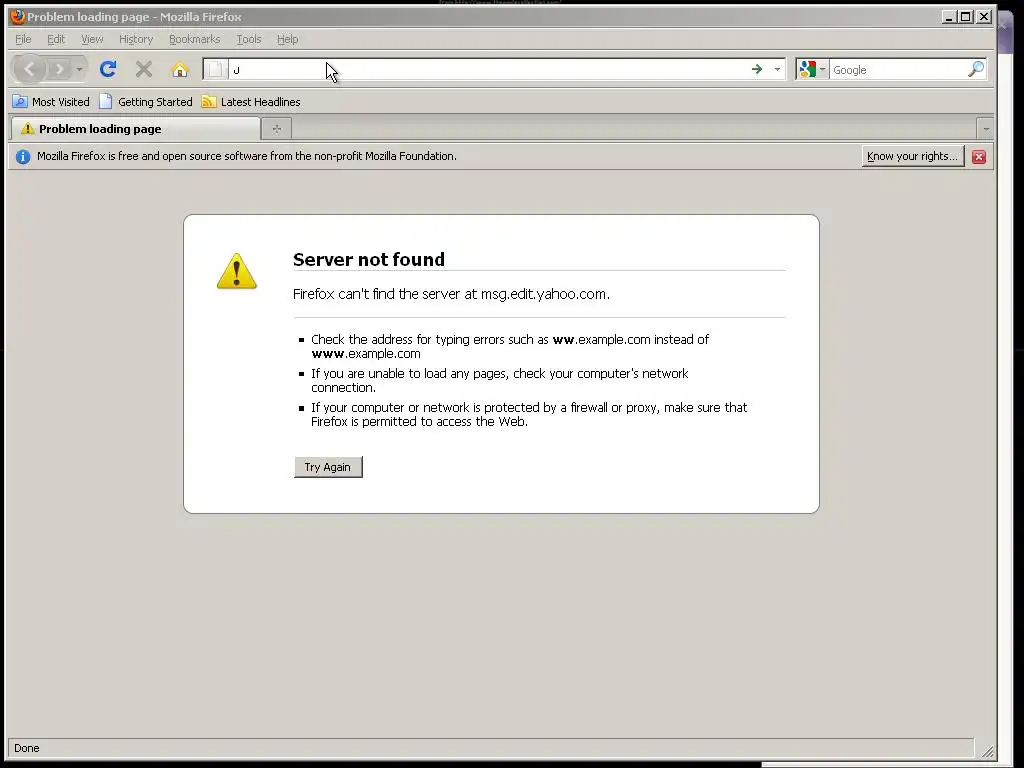This screenshot has width=1024, height=768.
Task: Click the Stop loading X icon
Action: point(144,69)
